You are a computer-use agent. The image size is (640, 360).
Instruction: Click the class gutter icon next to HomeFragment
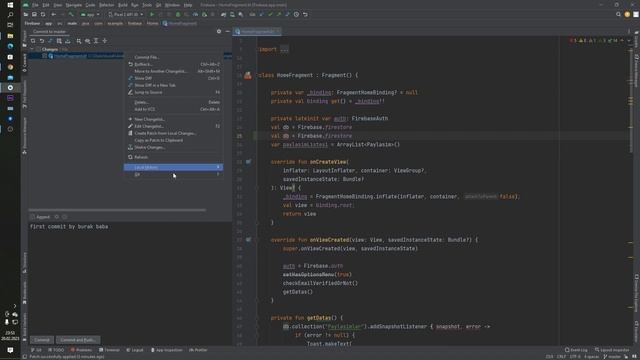point(248,75)
